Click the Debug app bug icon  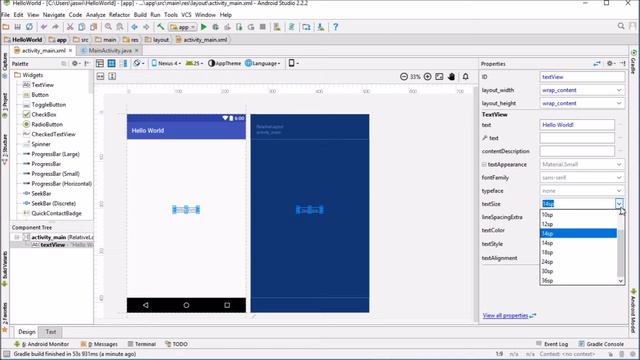click(216, 27)
